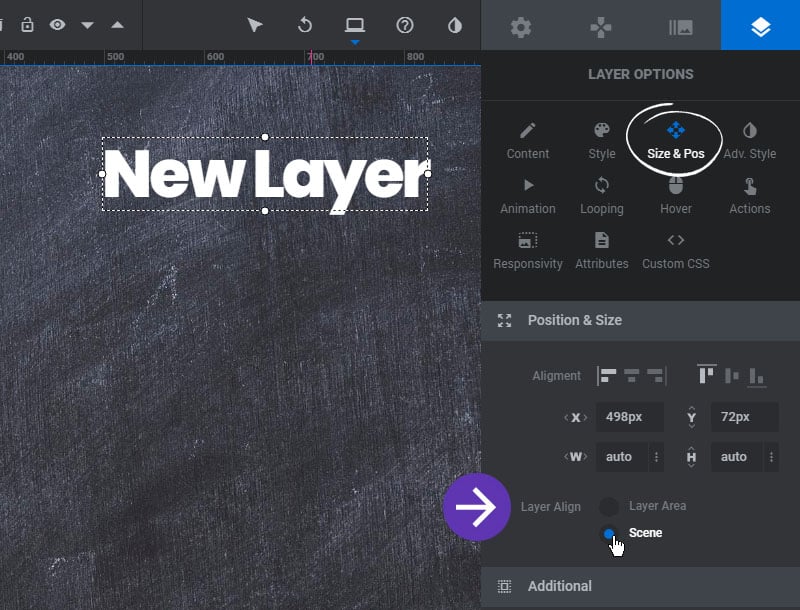
Task: Click the undo history icon
Action: click(305, 24)
